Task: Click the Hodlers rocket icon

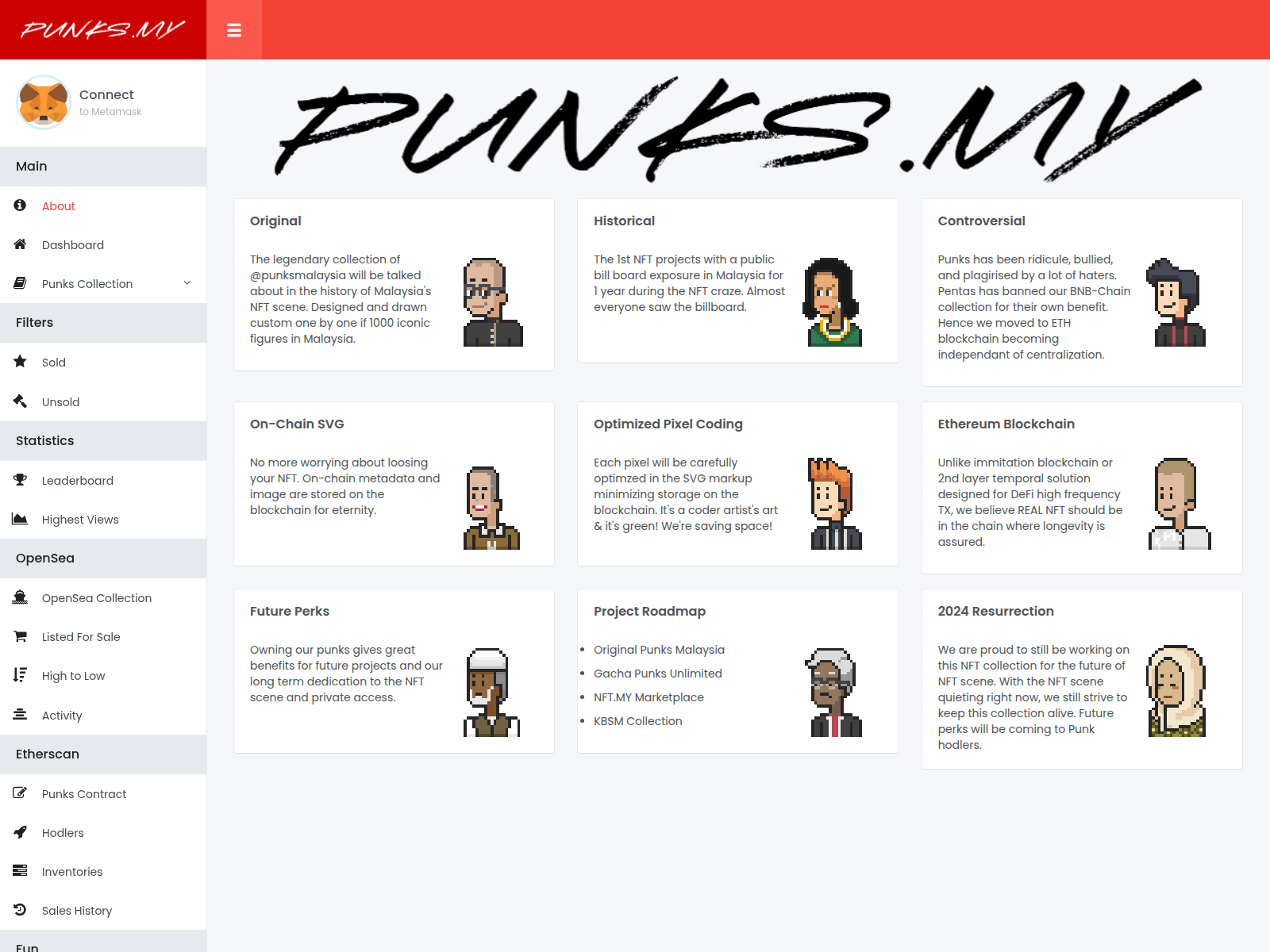Action: pos(21,832)
